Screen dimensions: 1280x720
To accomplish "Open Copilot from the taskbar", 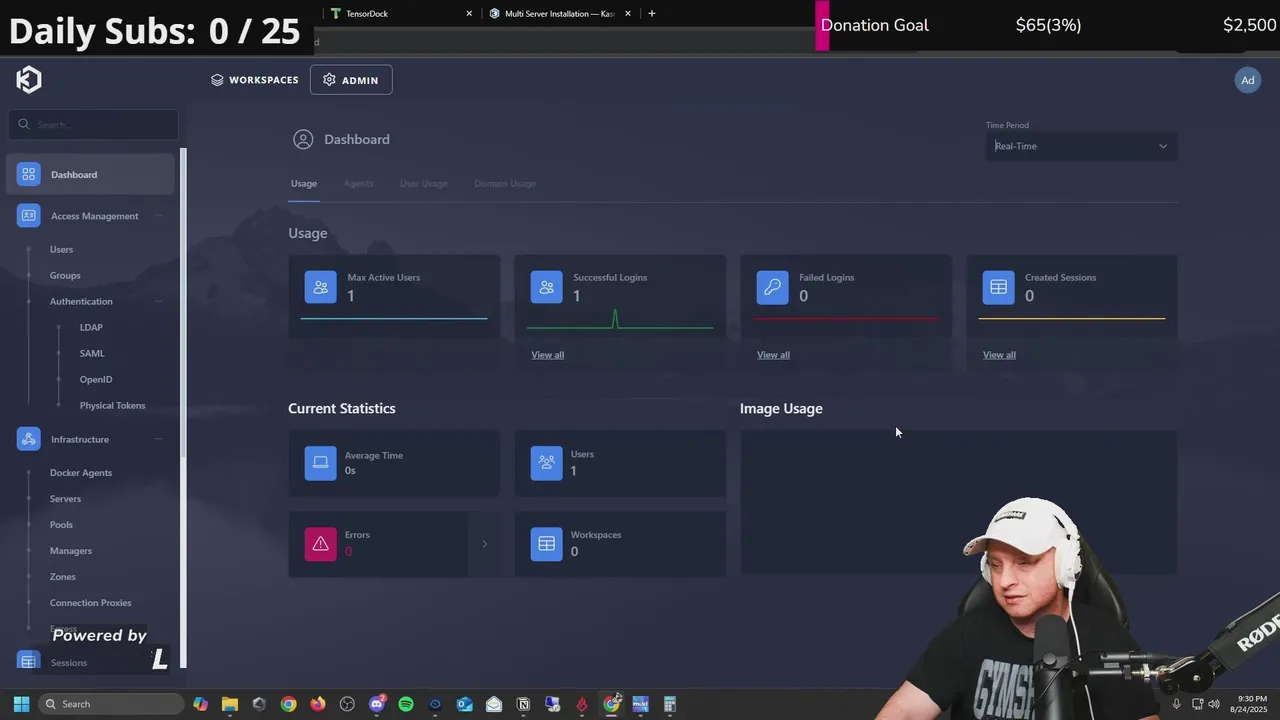I will pyautogui.click(x=200, y=704).
